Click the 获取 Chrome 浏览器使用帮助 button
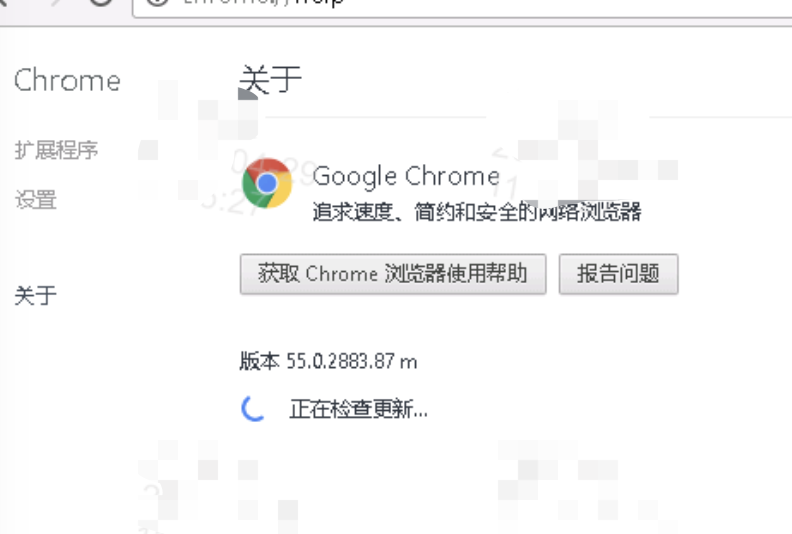The height and width of the screenshot is (534, 792). click(x=393, y=274)
